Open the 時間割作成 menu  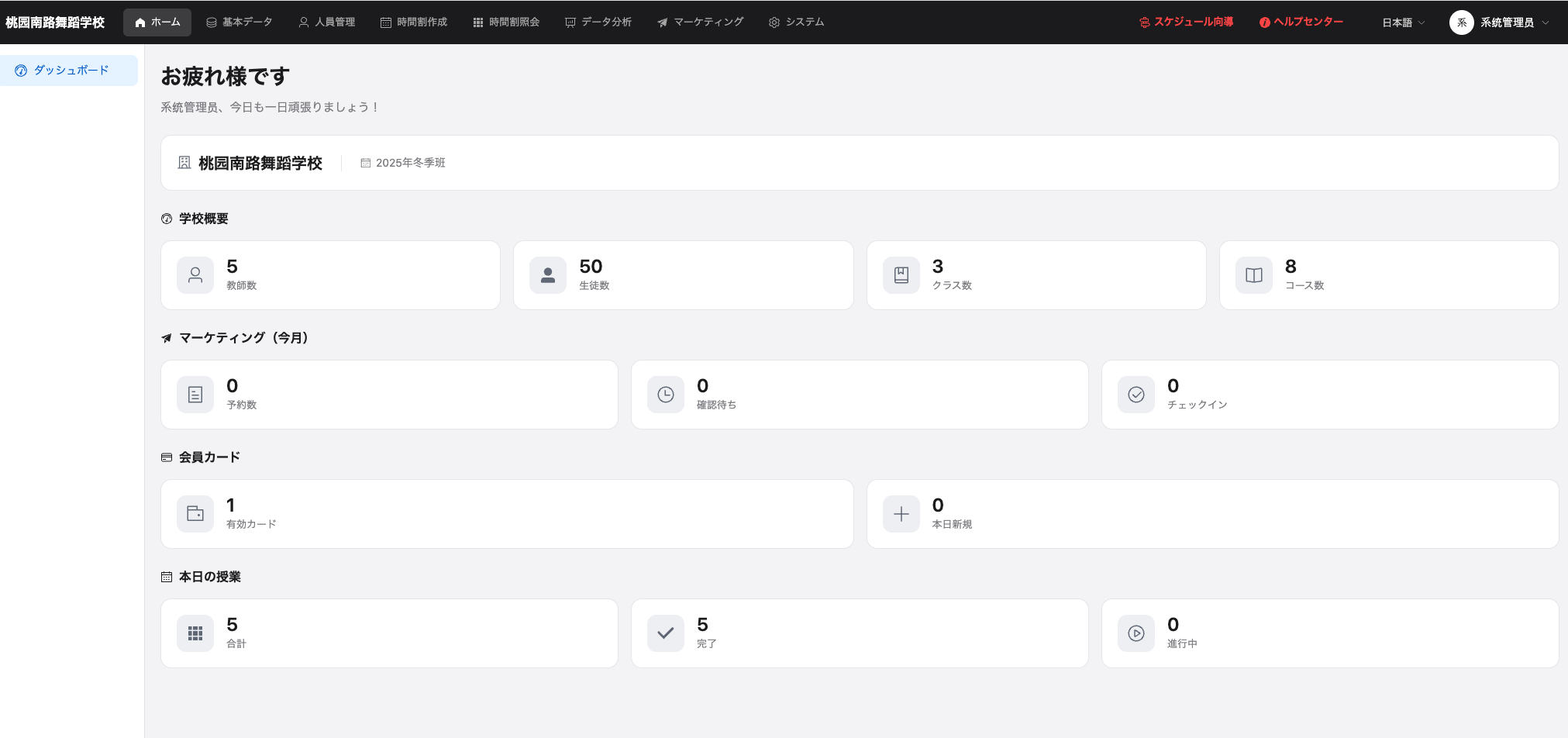click(x=414, y=22)
